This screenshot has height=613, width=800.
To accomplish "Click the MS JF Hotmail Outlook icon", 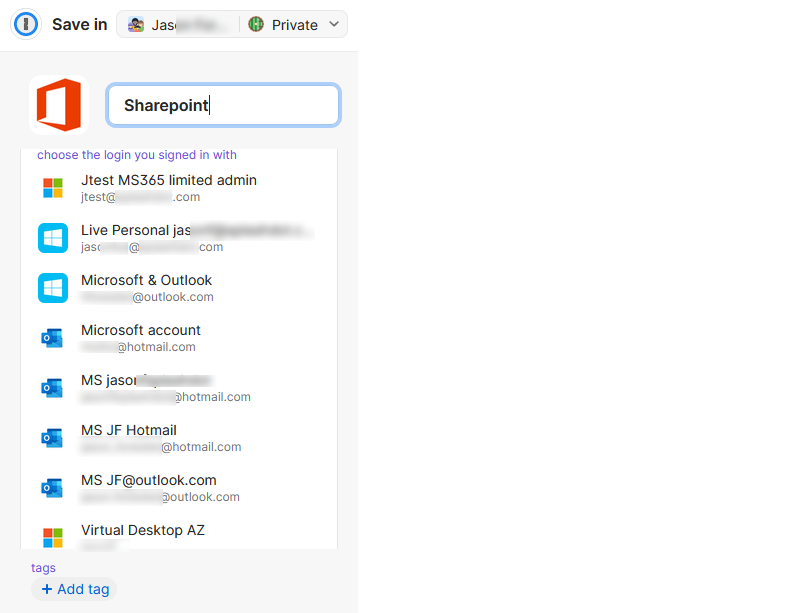I will [53, 438].
